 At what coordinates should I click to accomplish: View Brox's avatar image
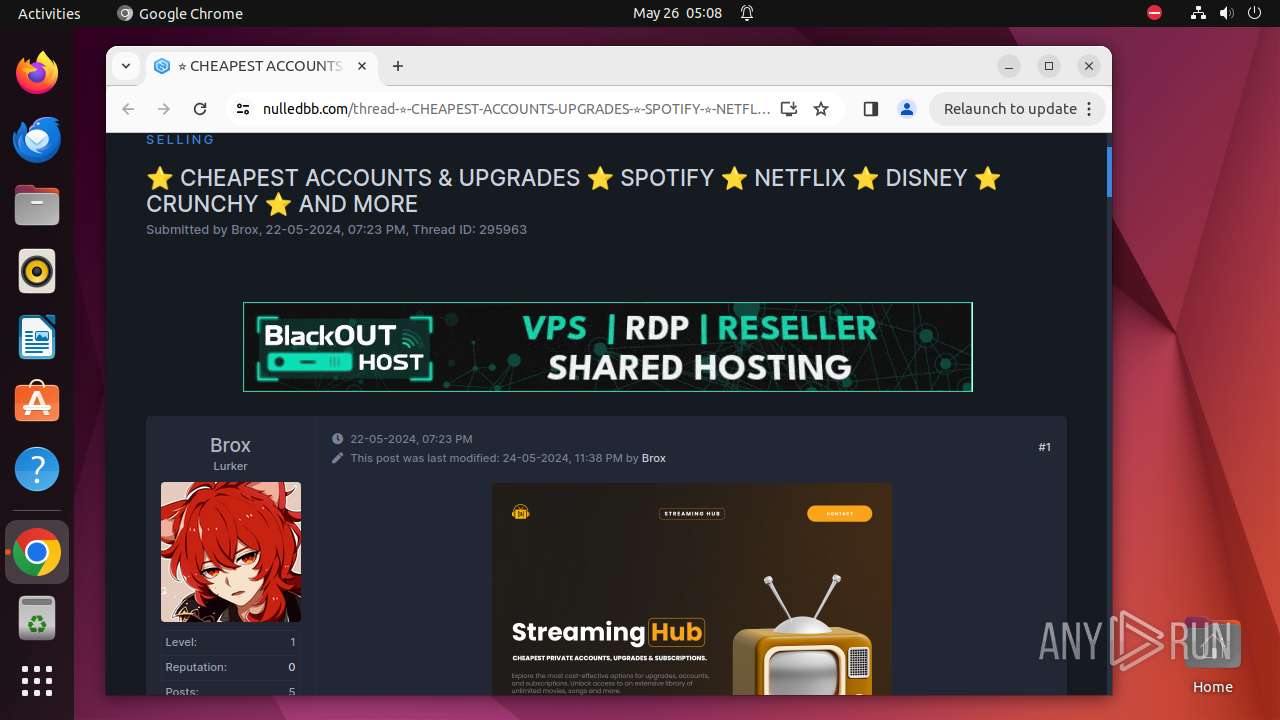pyautogui.click(x=231, y=552)
